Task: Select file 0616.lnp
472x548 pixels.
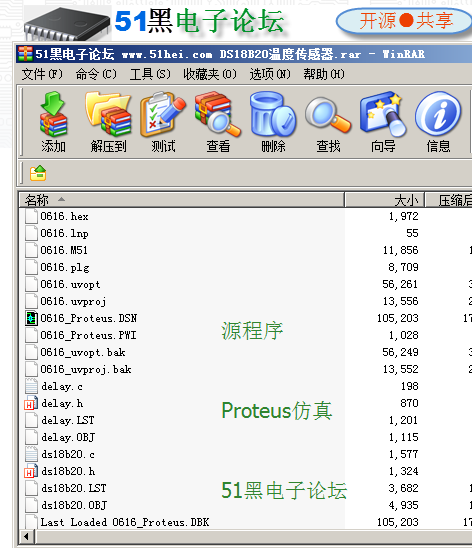Action: [64, 233]
